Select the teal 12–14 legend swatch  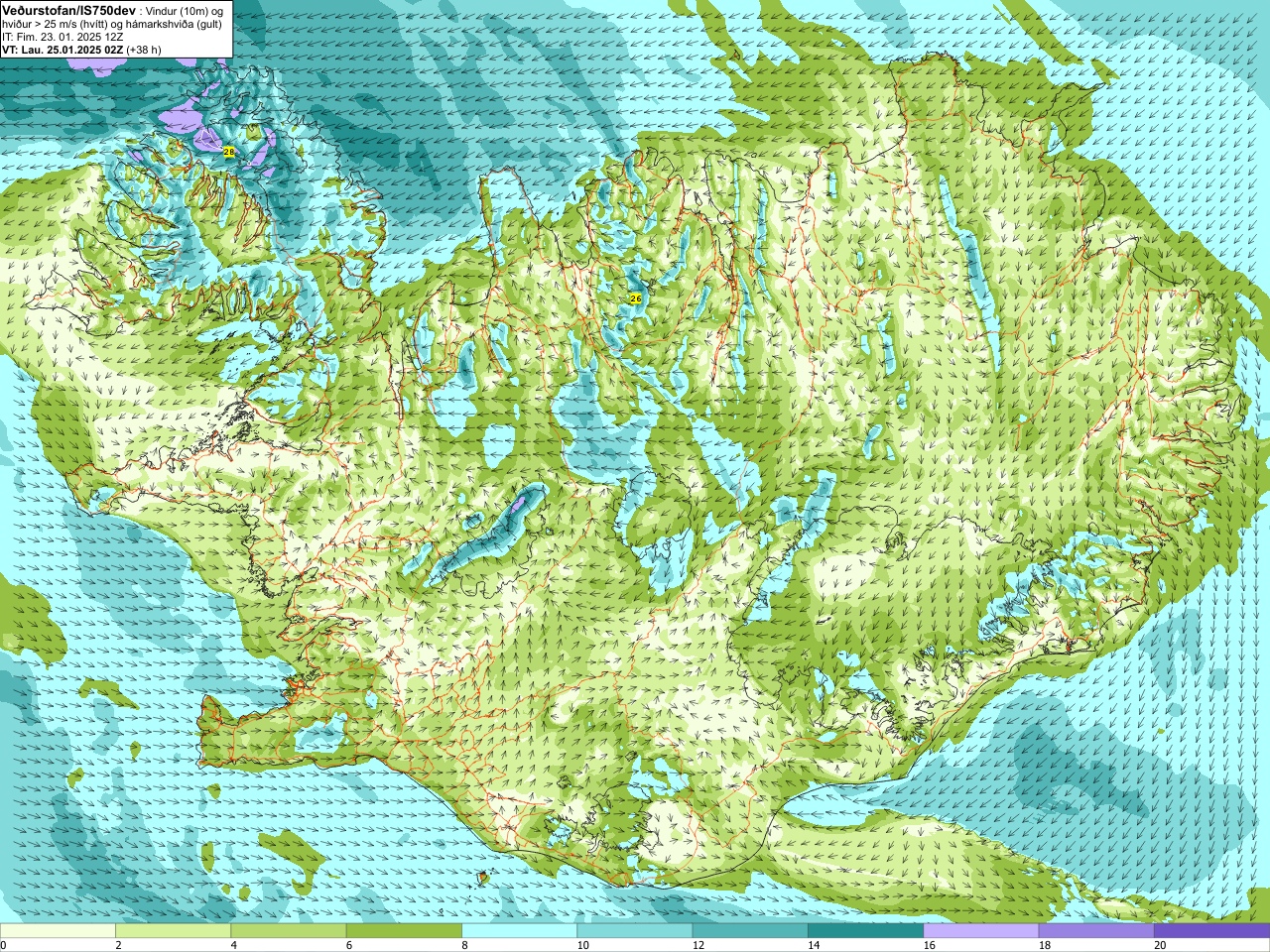[749, 931]
